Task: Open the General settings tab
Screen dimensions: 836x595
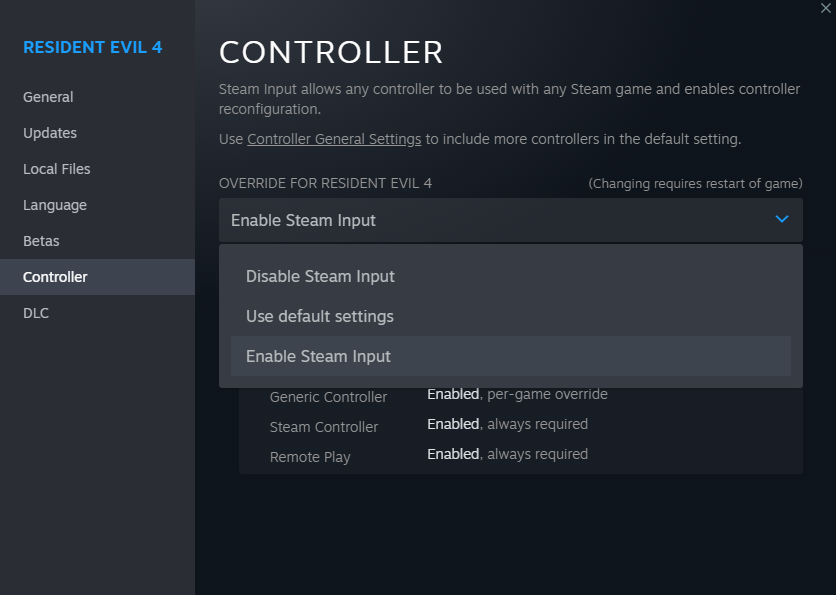Action: pyautogui.click(x=48, y=97)
